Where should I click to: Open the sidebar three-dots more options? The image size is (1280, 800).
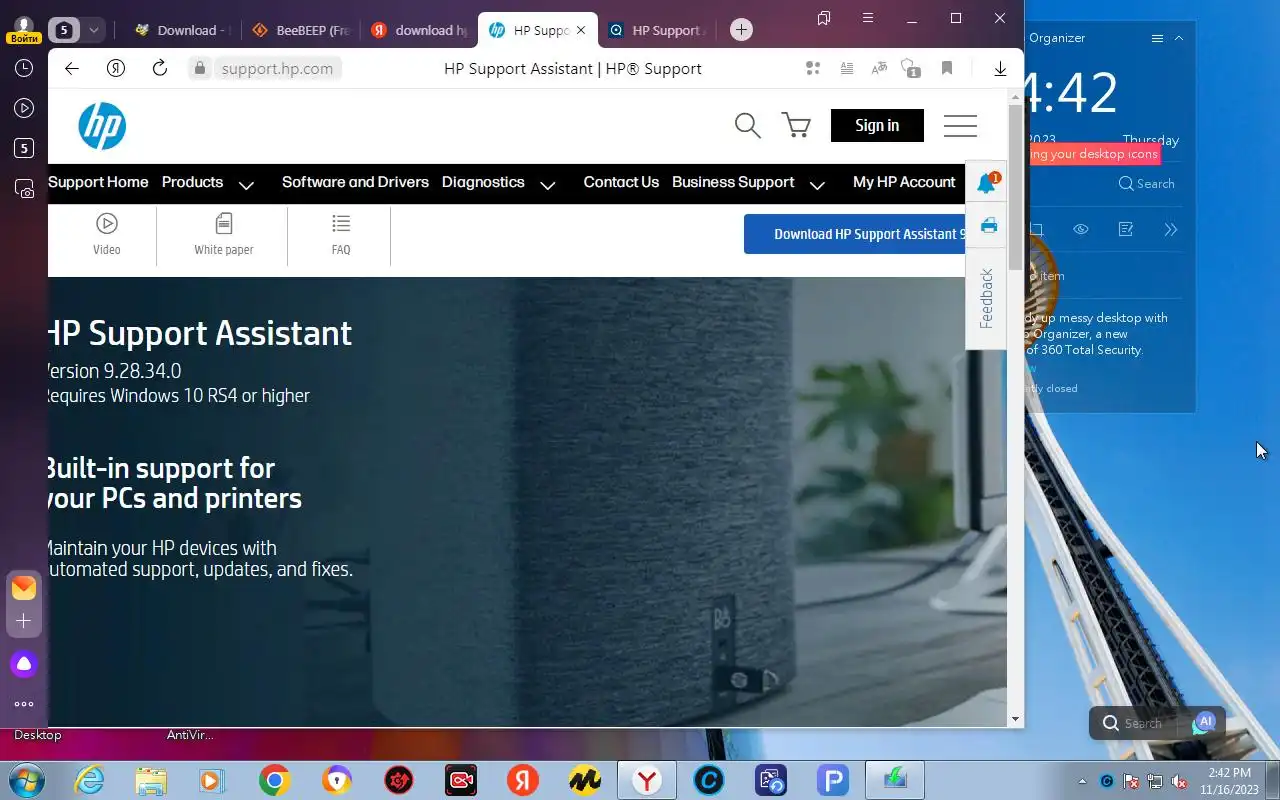[24, 704]
